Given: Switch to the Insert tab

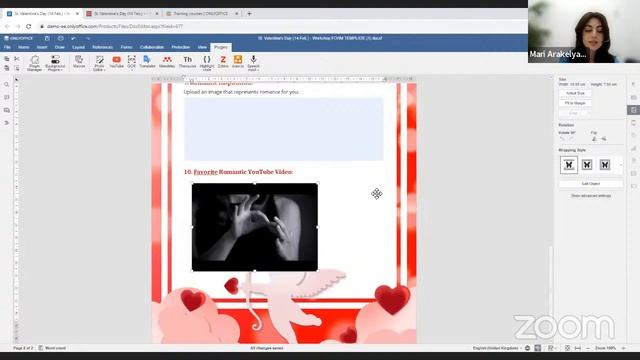Looking at the screenshot, I should tap(42, 47).
